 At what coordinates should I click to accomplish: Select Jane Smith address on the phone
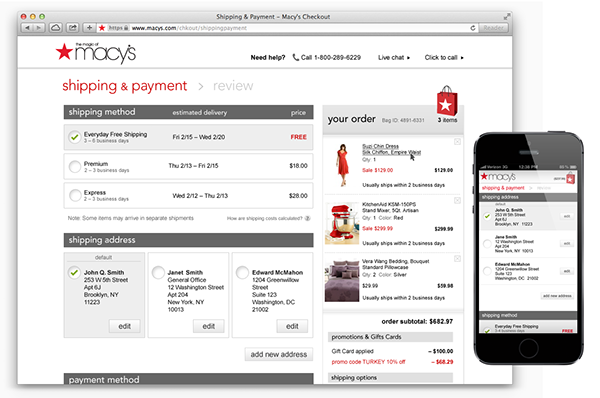(487, 244)
